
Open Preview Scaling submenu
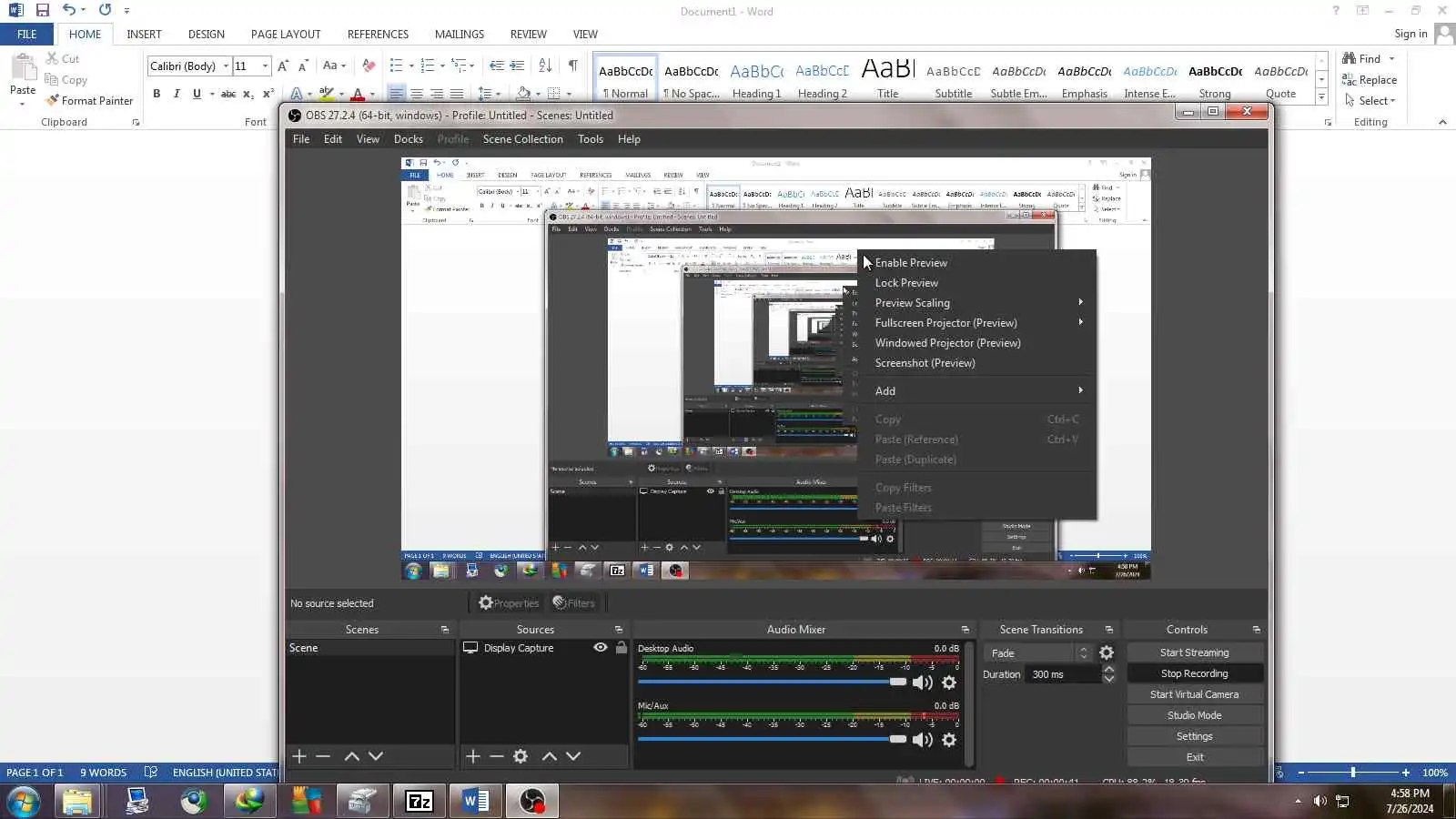pyautogui.click(x=976, y=303)
